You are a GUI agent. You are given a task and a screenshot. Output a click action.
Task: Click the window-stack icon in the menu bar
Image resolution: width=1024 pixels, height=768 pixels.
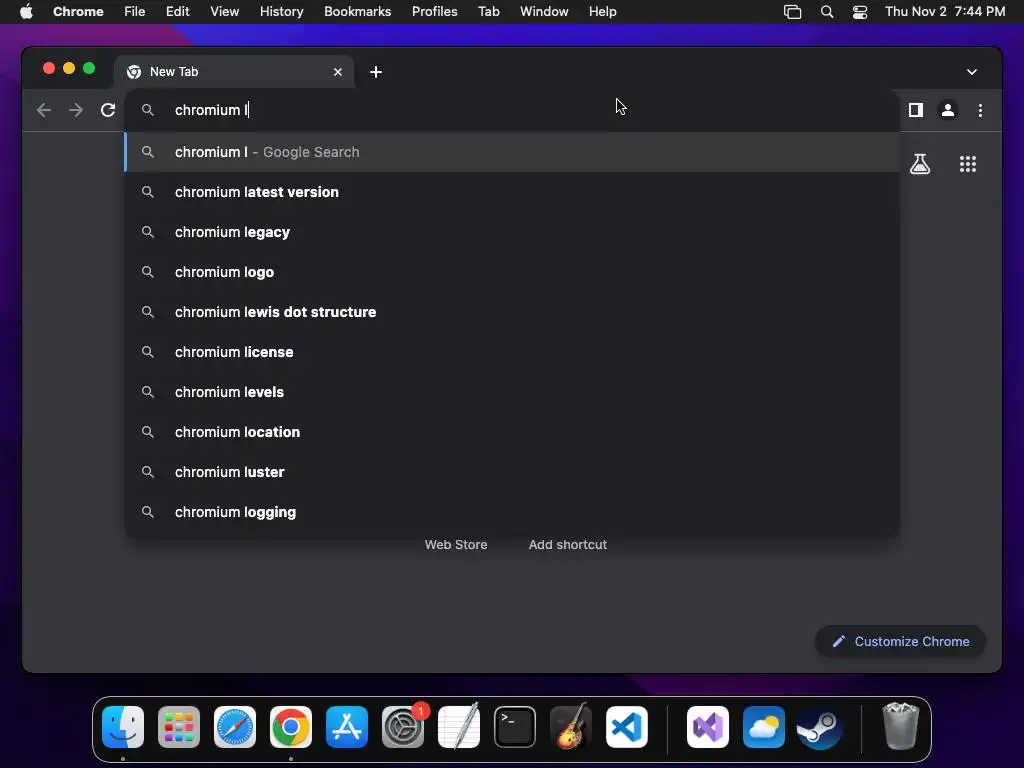click(x=792, y=12)
